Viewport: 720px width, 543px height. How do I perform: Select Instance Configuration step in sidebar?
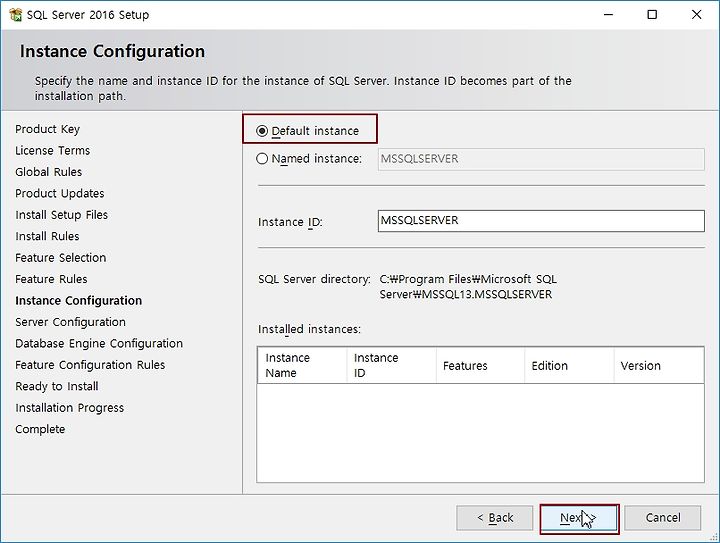[x=79, y=301]
